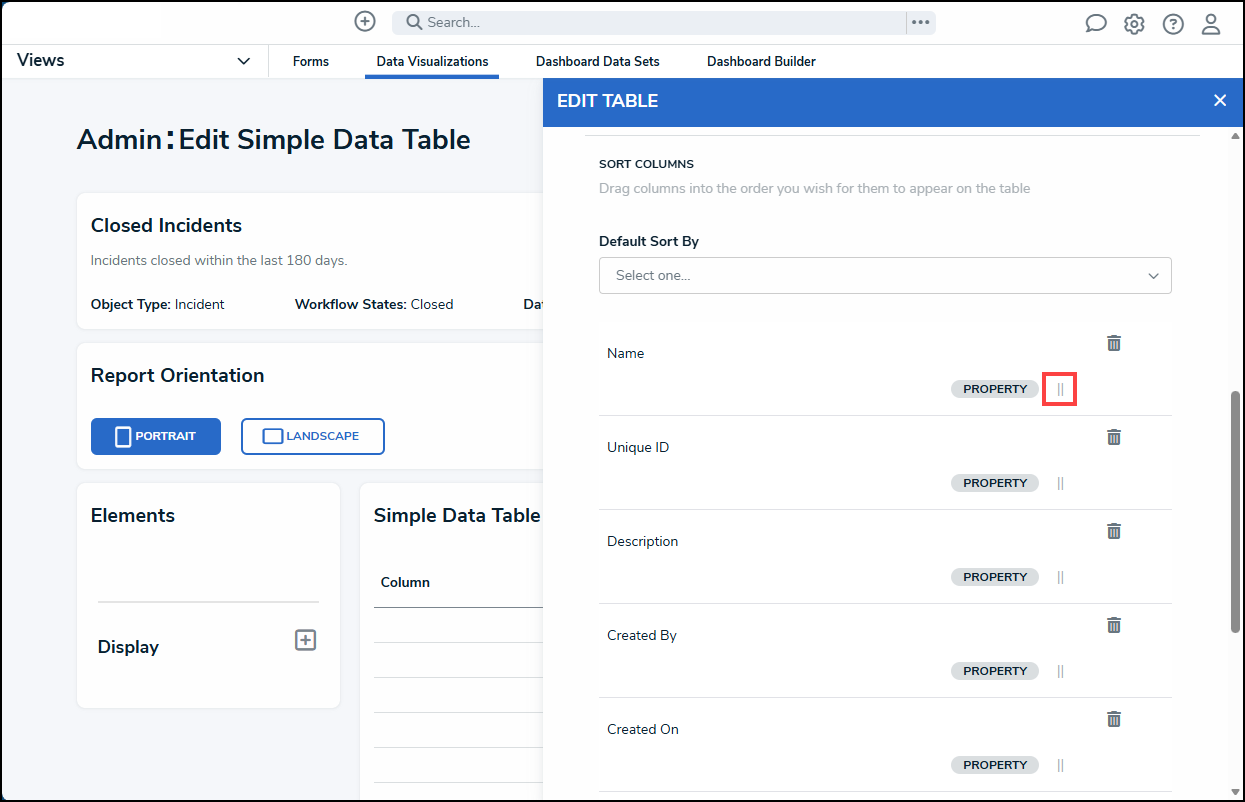Screen dimensions: 1245x802
Task: Click the plus-circle create icon
Action: [365, 21]
